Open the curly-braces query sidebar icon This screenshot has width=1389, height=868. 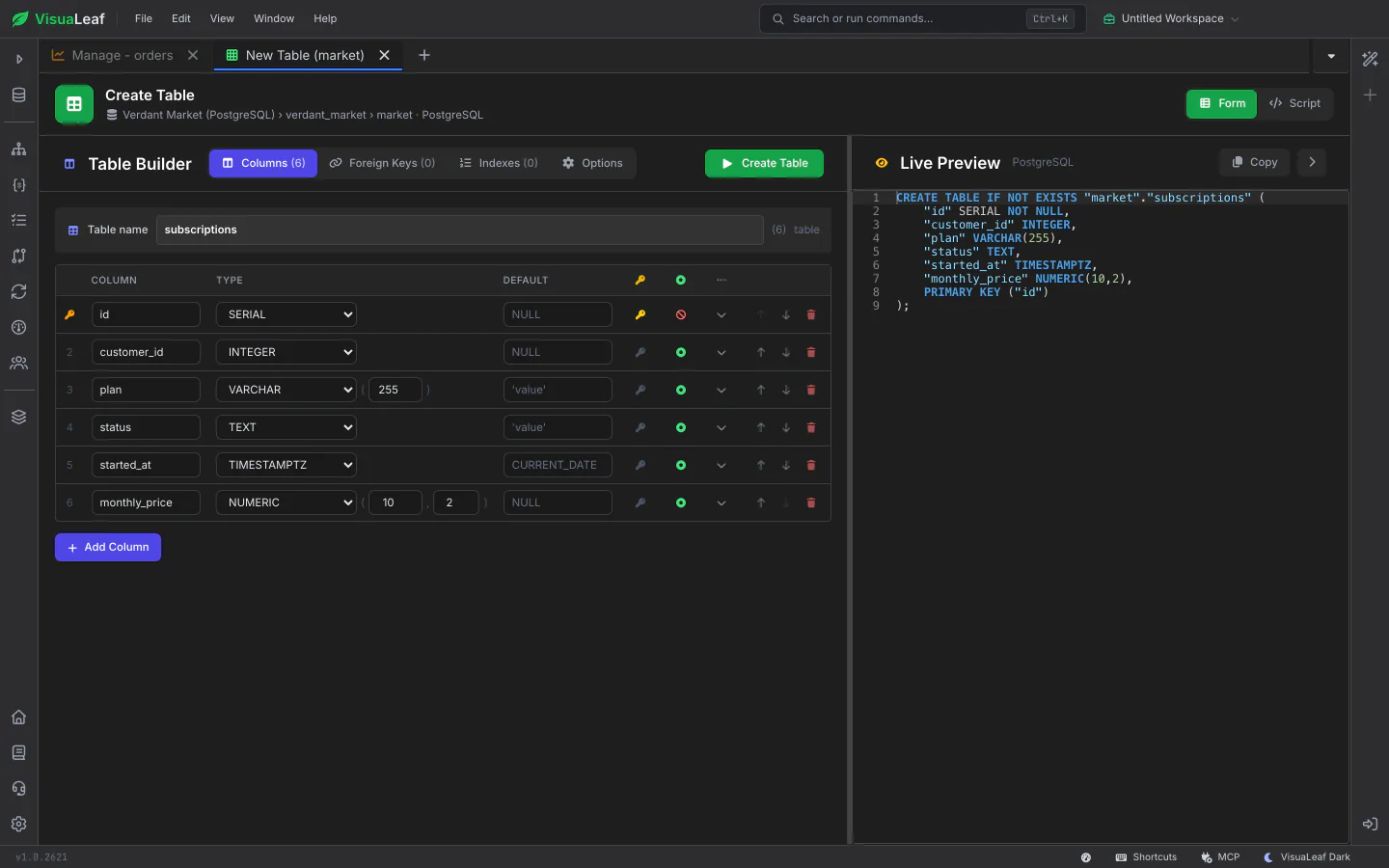click(18, 185)
